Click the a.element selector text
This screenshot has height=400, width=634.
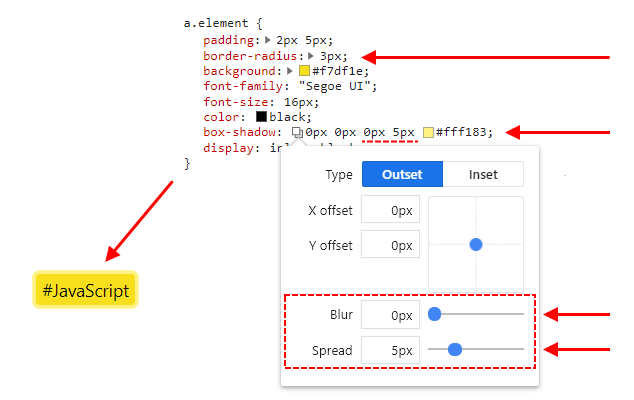coord(216,23)
